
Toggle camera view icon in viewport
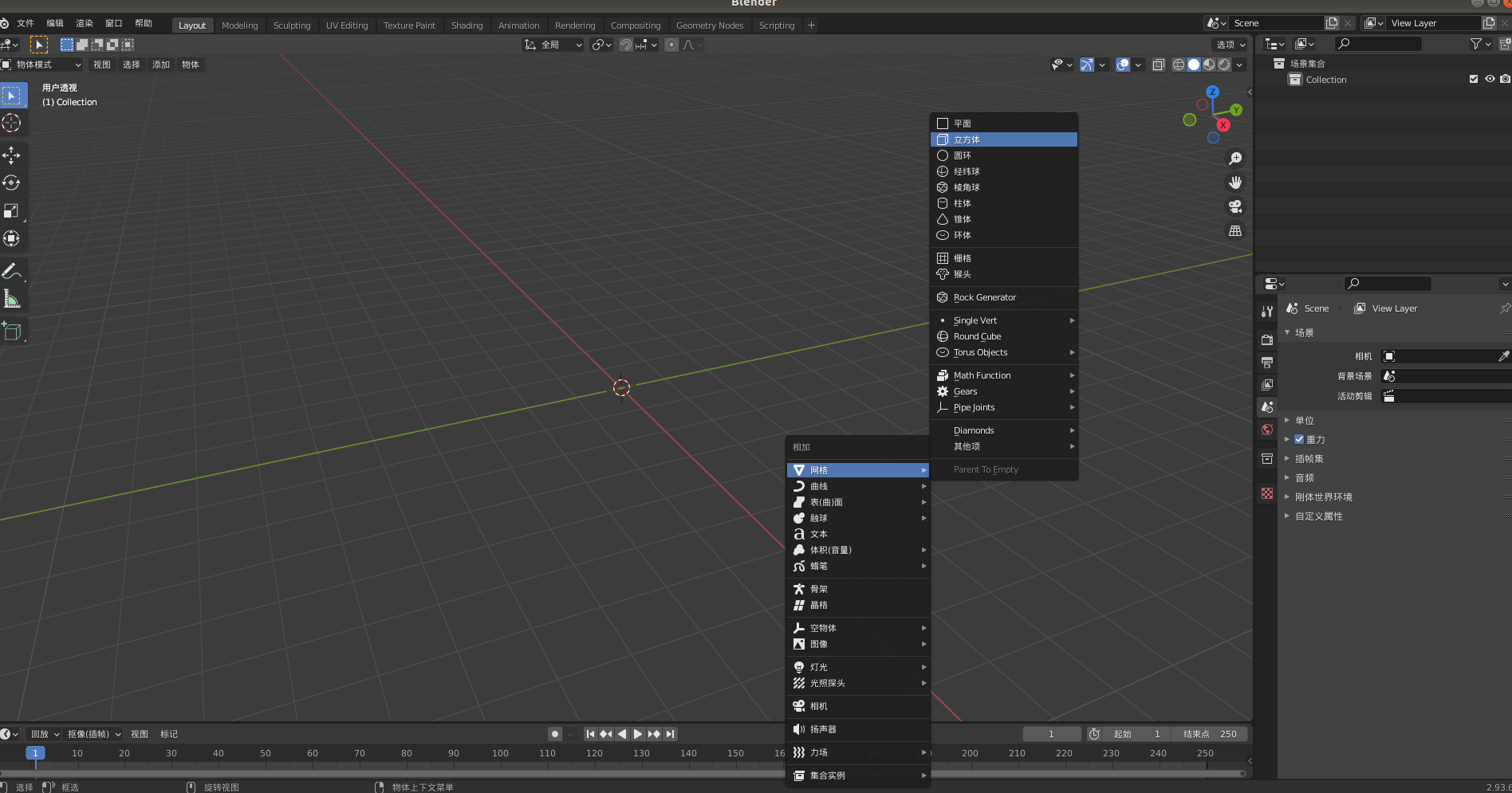(x=1235, y=206)
